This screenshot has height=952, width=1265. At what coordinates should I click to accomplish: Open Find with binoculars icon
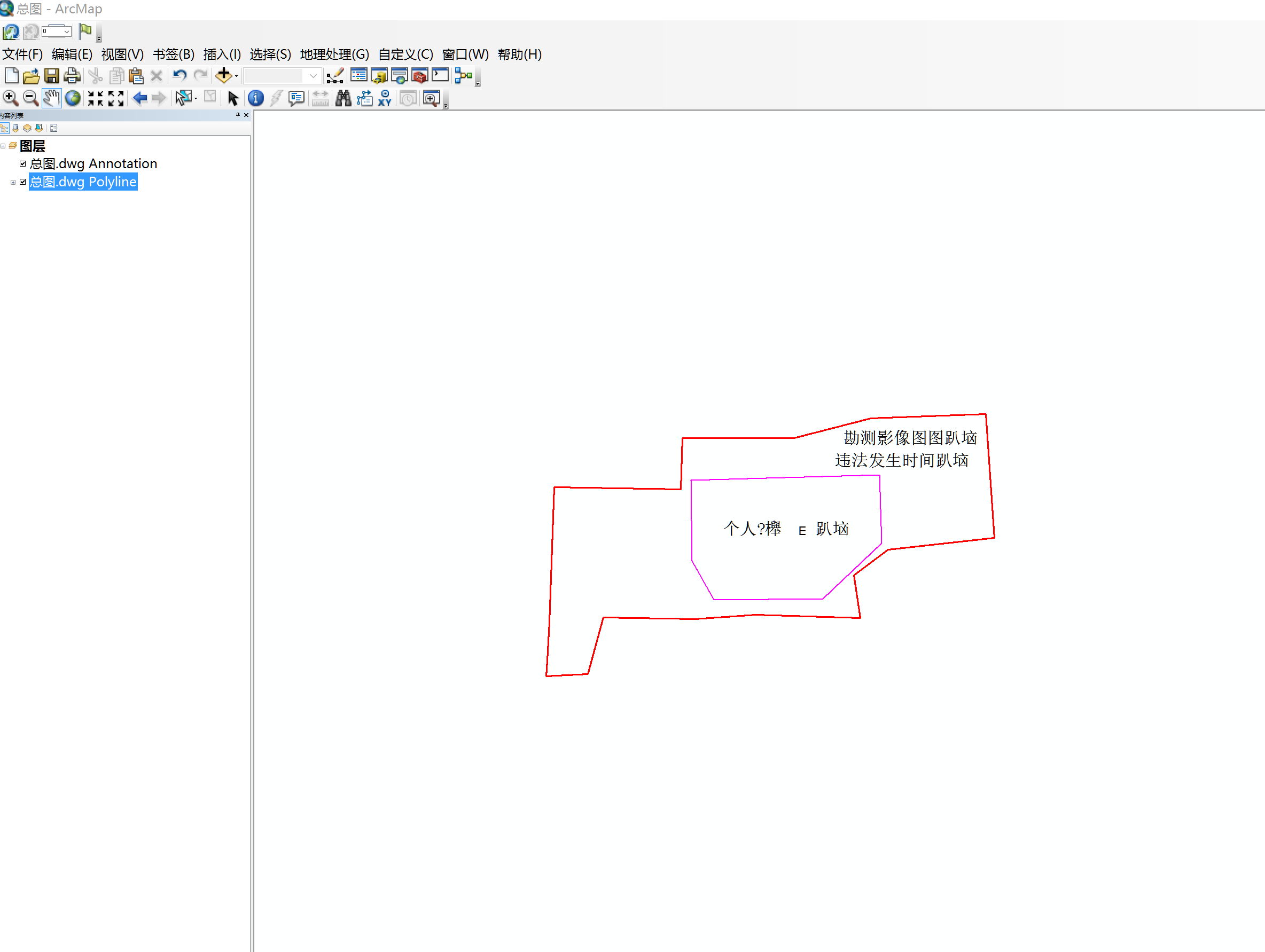[343, 98]
